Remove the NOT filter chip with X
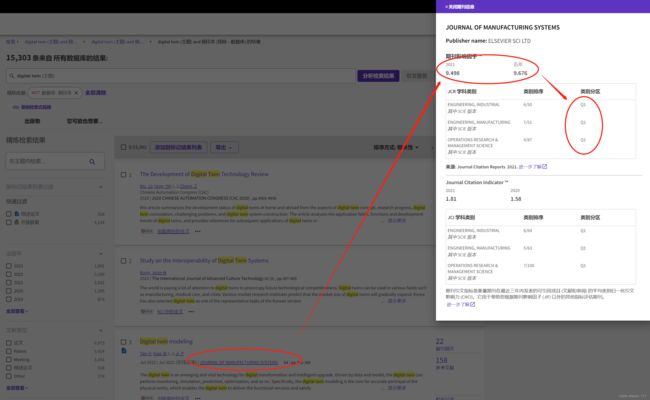The image size is (650, 400). (x=76, y=93)
